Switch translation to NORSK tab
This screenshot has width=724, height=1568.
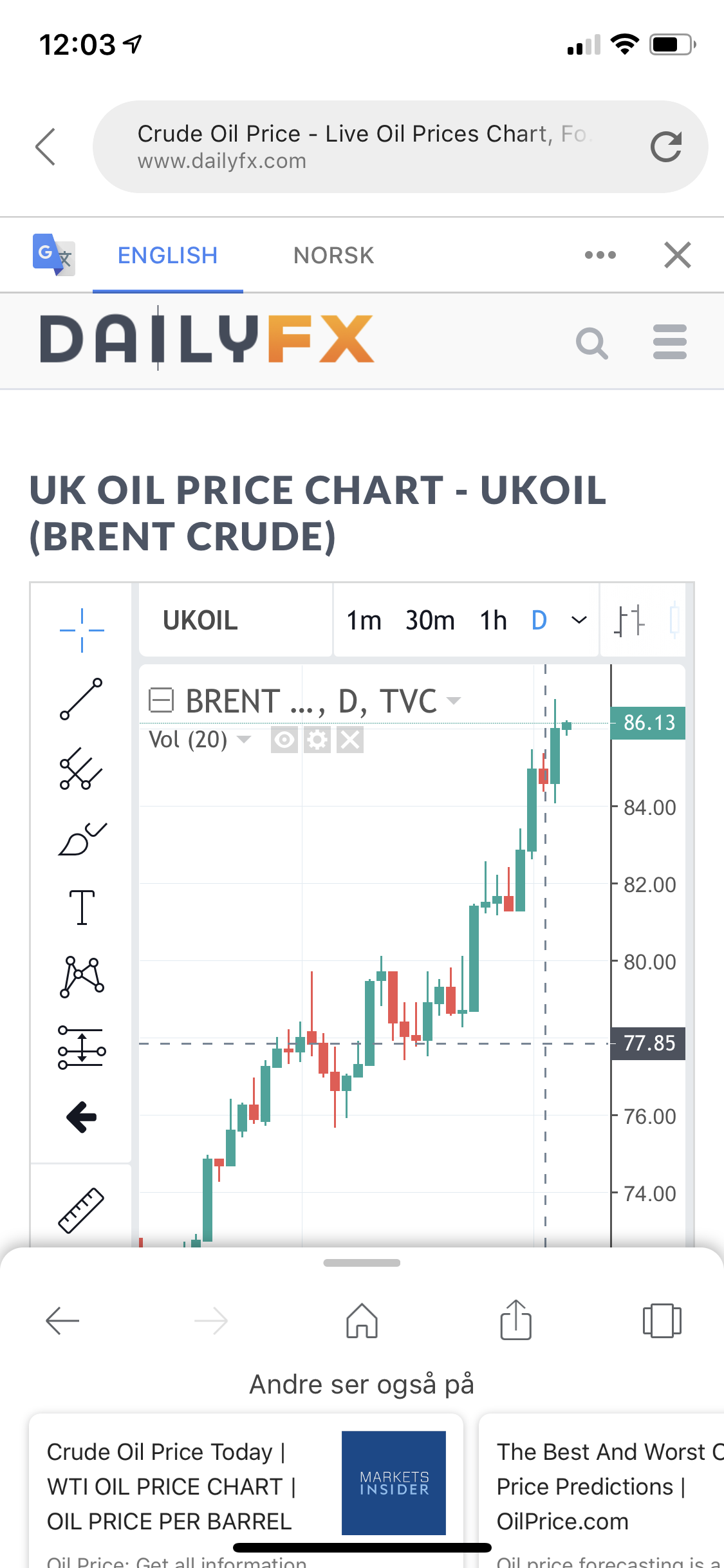(333, 256)
